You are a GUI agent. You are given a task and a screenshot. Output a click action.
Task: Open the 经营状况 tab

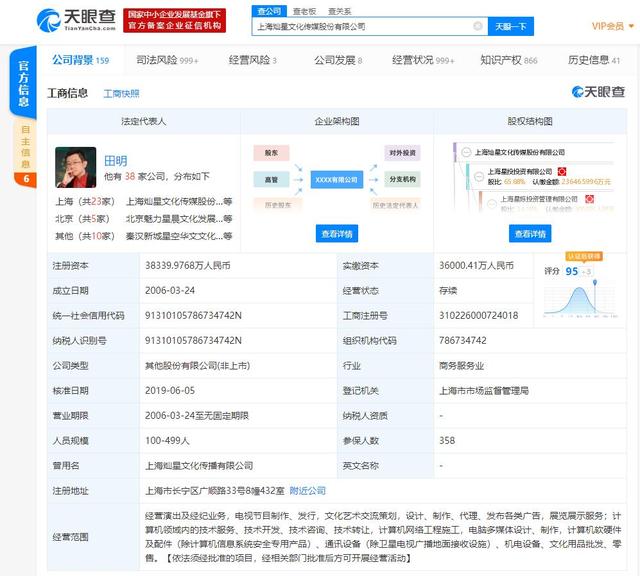[x=423, y=60]
